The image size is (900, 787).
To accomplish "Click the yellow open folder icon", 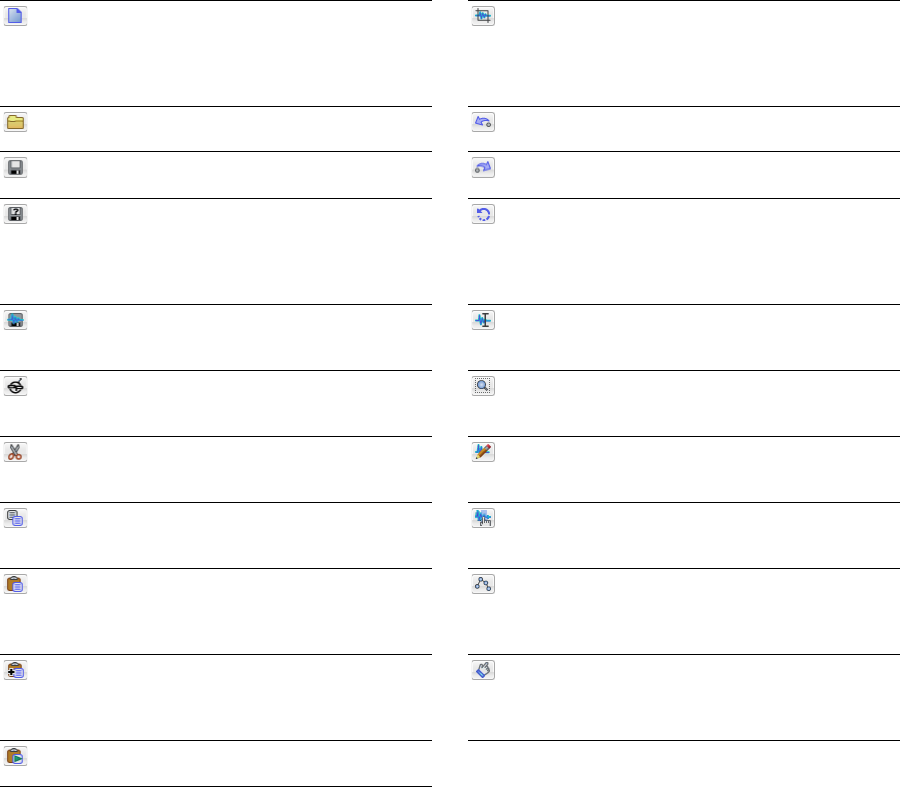I will tap(16, 122).
